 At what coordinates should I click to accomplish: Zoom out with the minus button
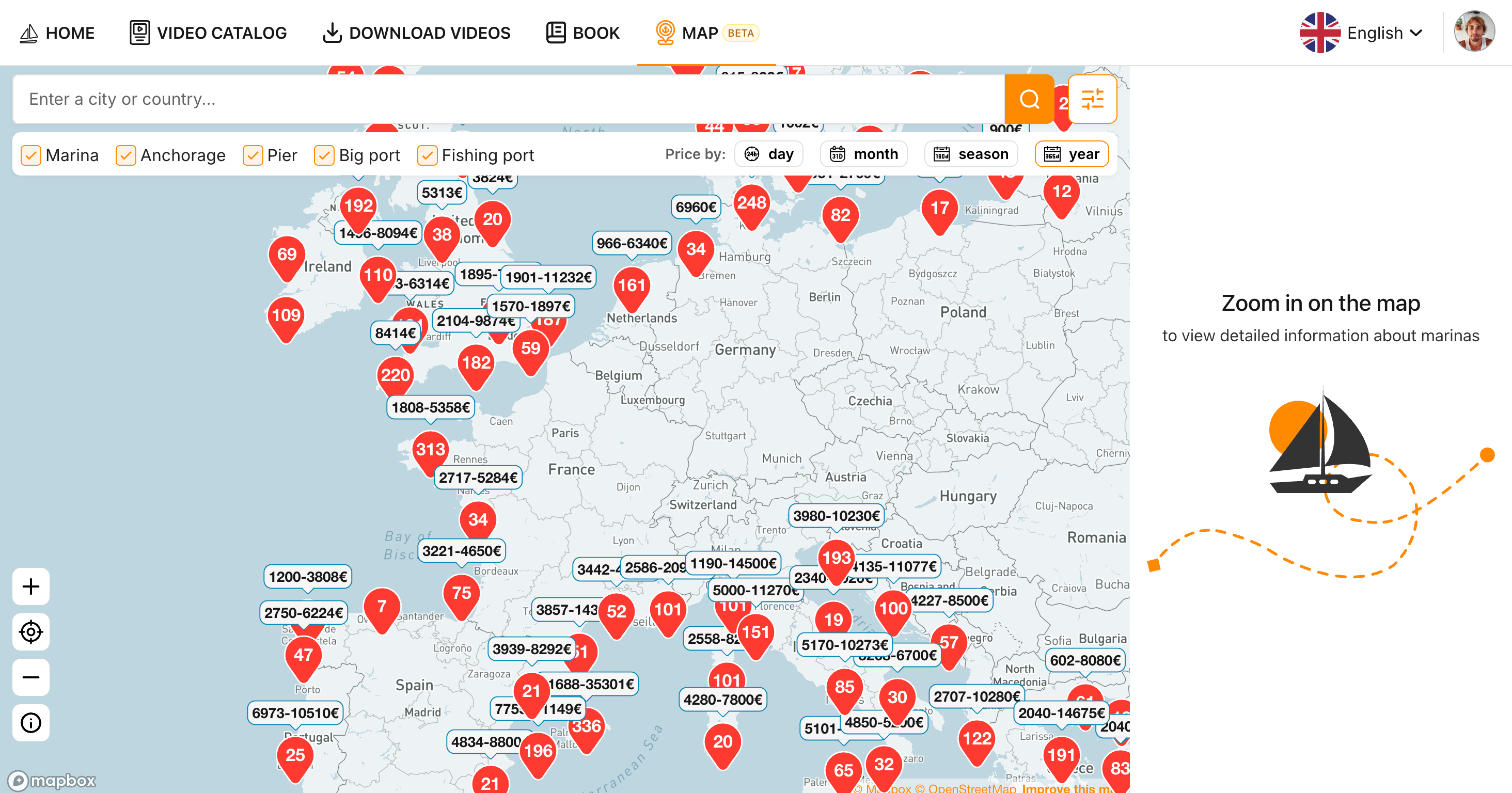(x=31, y=677)
